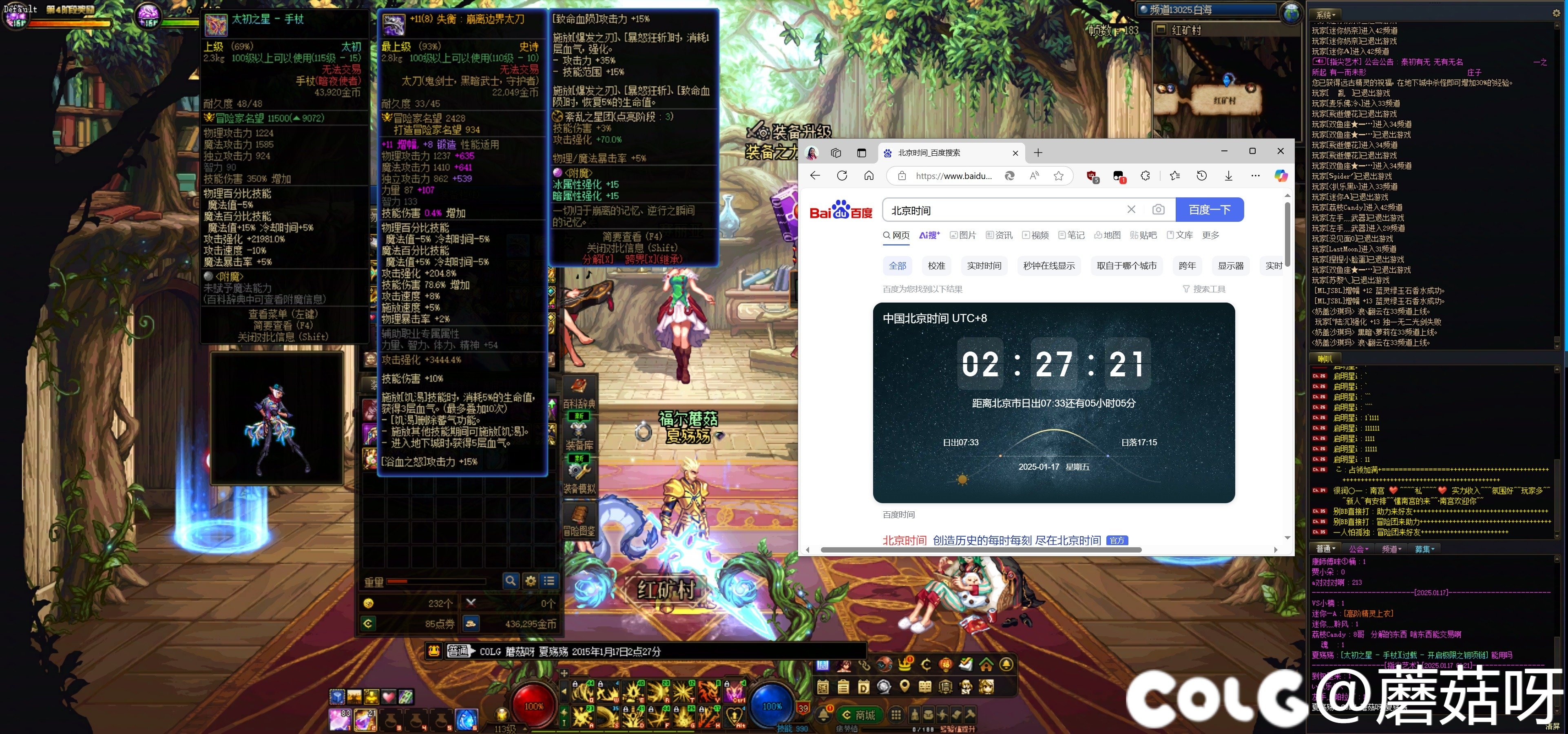Click the 百度一下 search button

1210,210
